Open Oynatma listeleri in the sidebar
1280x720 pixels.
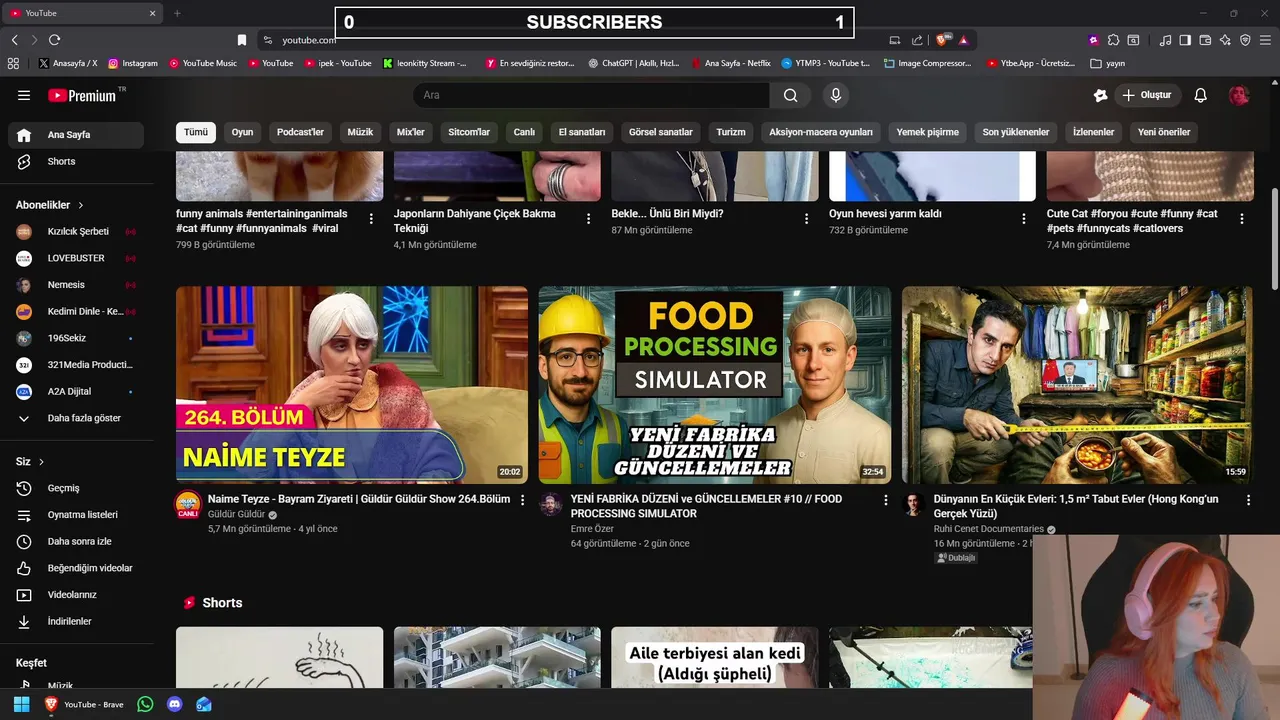pos(76,515)
